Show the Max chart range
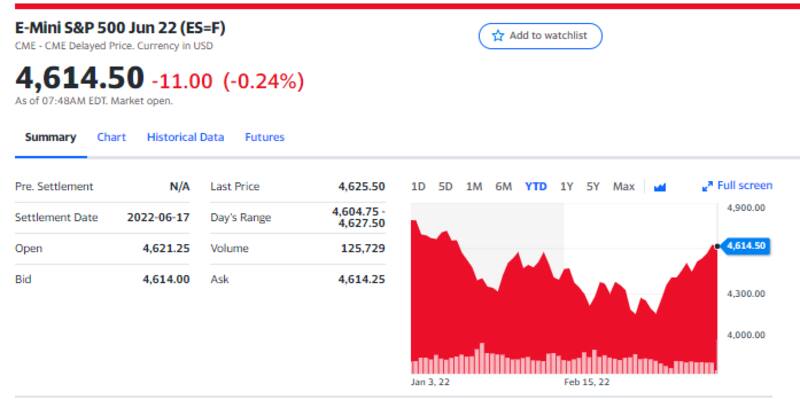Screen dimensions: 800x415 coord(623,186)
